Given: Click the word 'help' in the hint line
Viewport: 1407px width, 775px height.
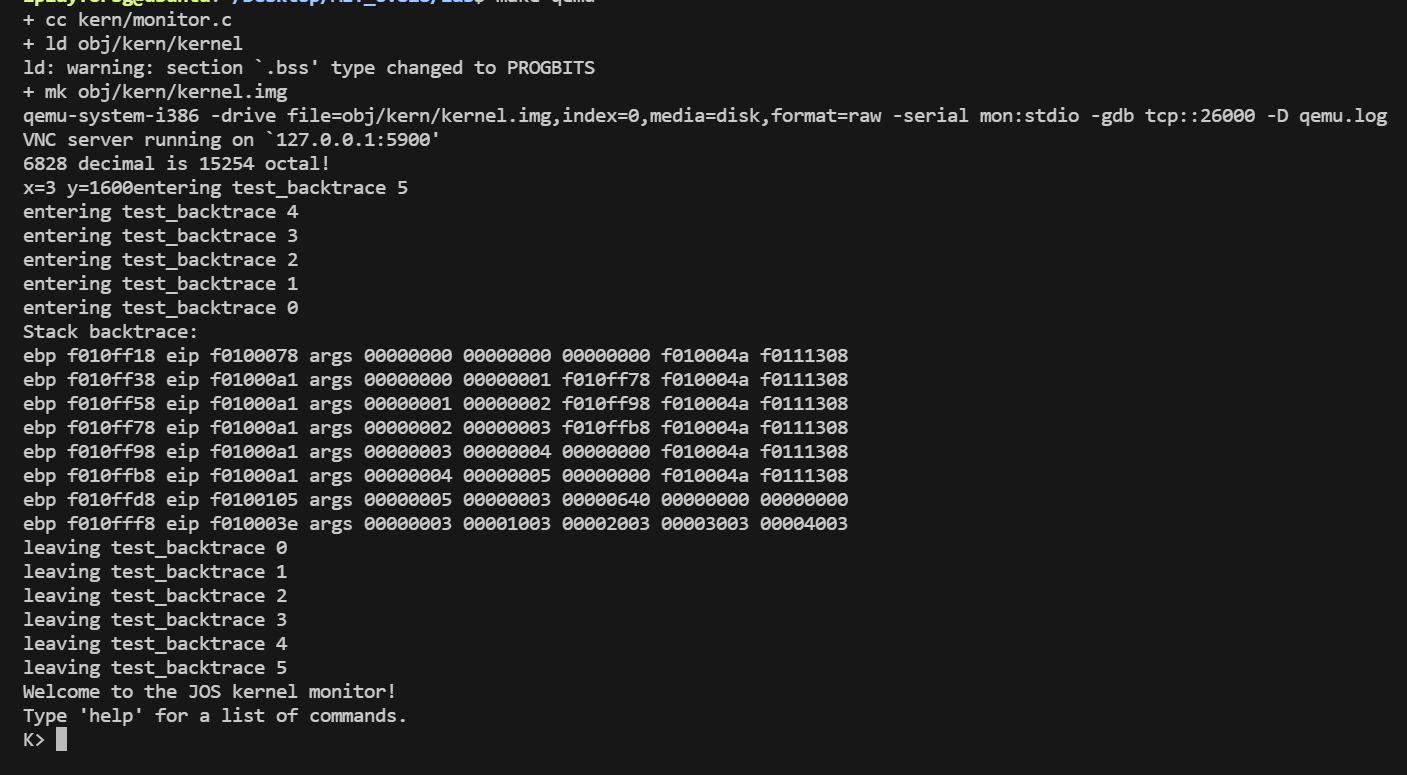Looking at the screenshot, I should [x=105, y=716].
